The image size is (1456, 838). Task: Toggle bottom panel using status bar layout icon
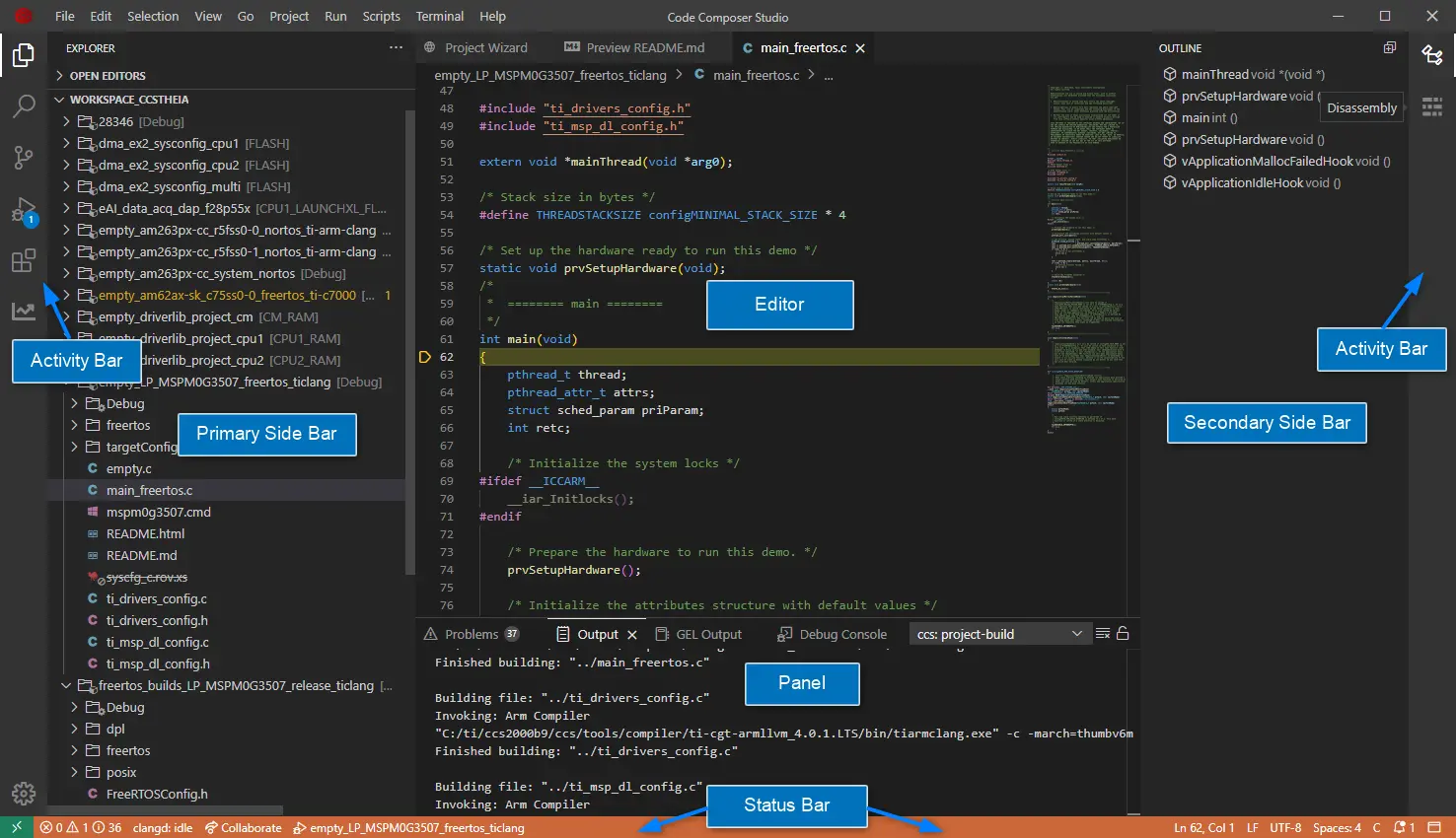pos(1435,828)
